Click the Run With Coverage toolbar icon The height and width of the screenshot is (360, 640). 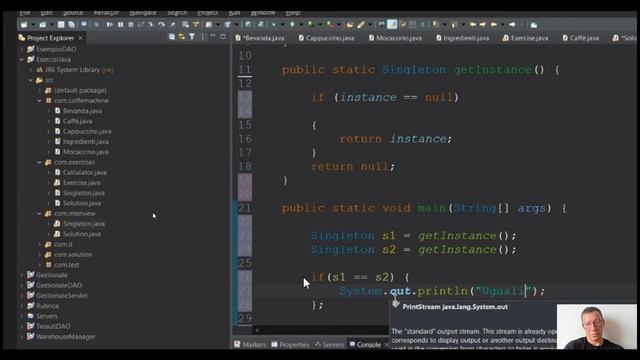pos(311,25)
